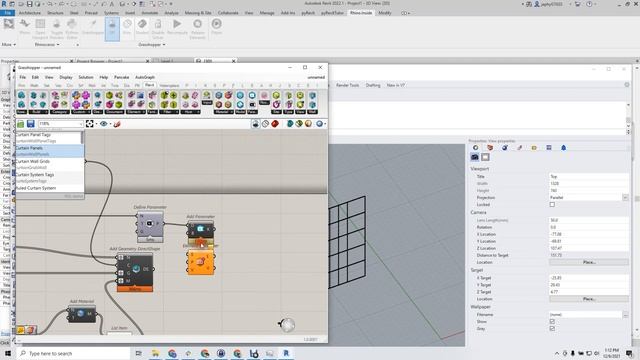Open the Zoom Extents dropdown arrow
640x360 pixels.
click(x=96, y=124)
